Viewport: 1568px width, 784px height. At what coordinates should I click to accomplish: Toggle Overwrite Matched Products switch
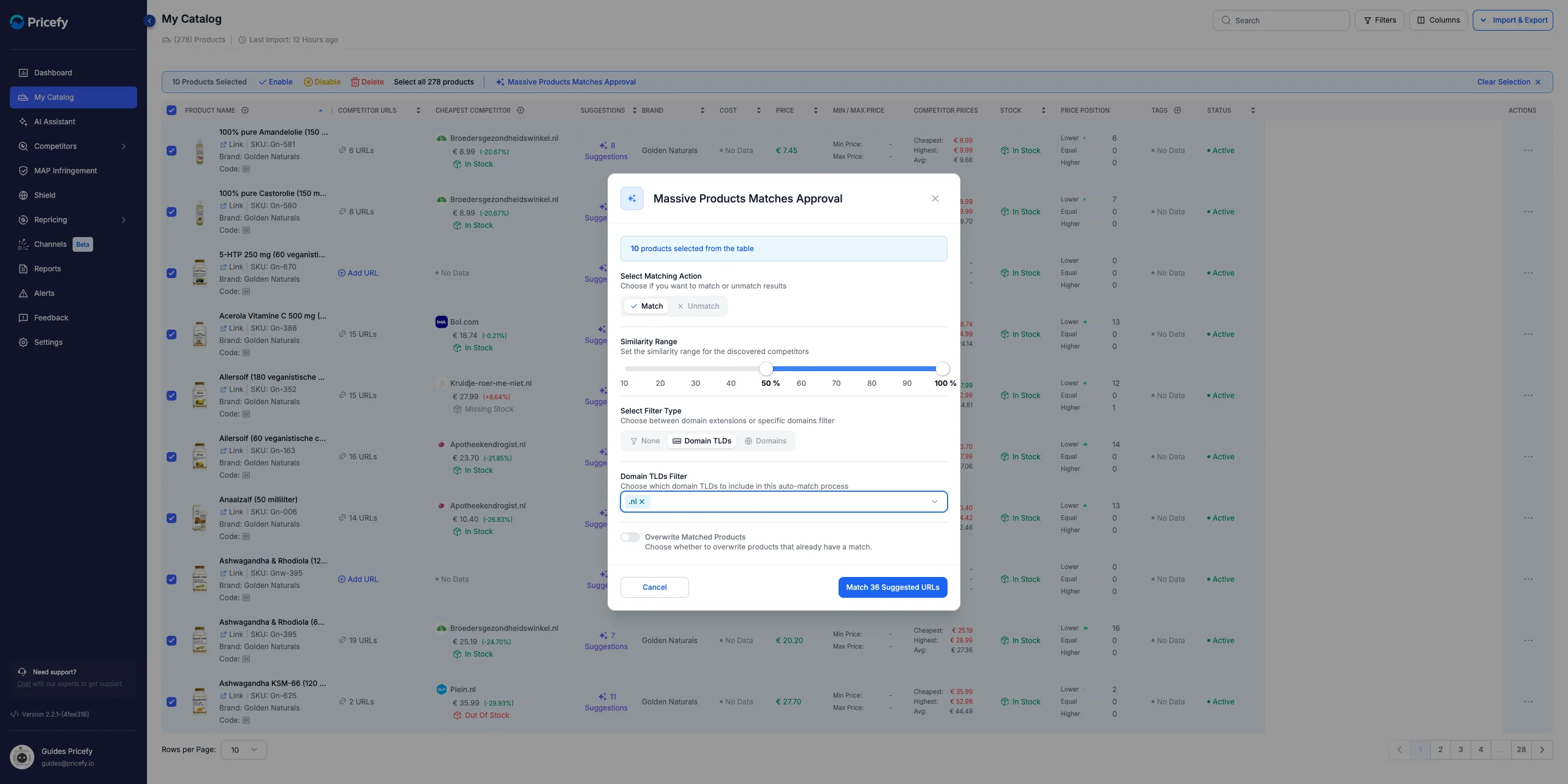click(630, 537)
